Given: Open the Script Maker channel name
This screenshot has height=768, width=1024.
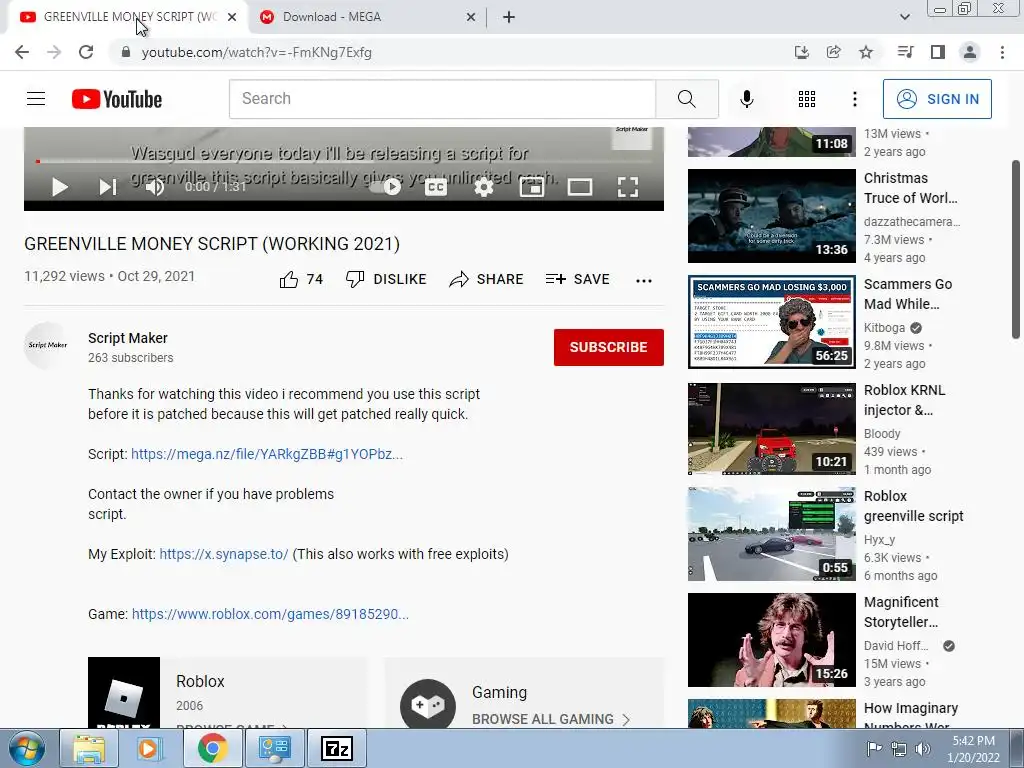Looking at the screenshot, I should tap(128, 338).
